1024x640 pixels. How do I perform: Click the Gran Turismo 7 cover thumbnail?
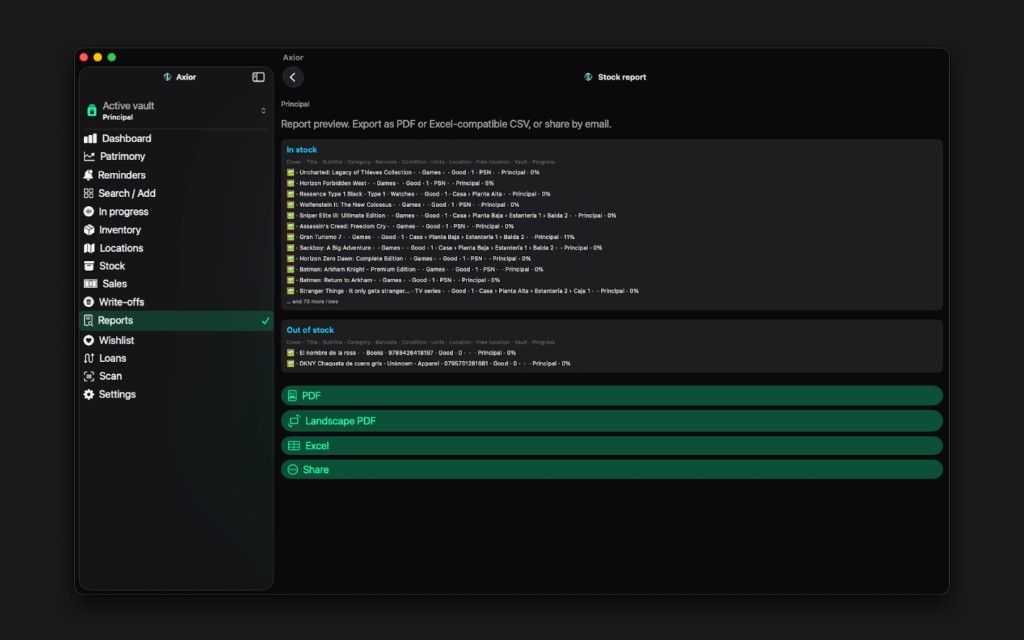(291, 237)
